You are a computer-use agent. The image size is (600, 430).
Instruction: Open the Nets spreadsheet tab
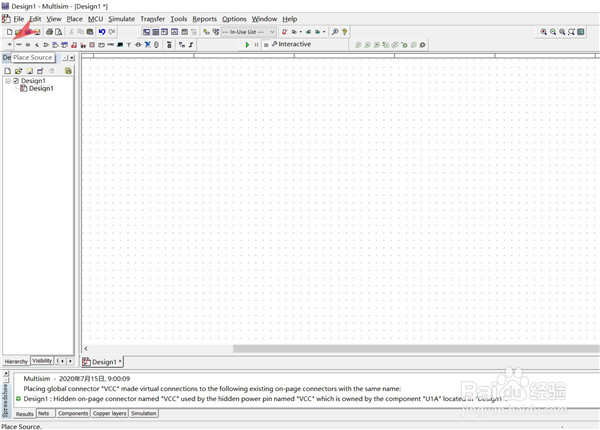(44, 413)
